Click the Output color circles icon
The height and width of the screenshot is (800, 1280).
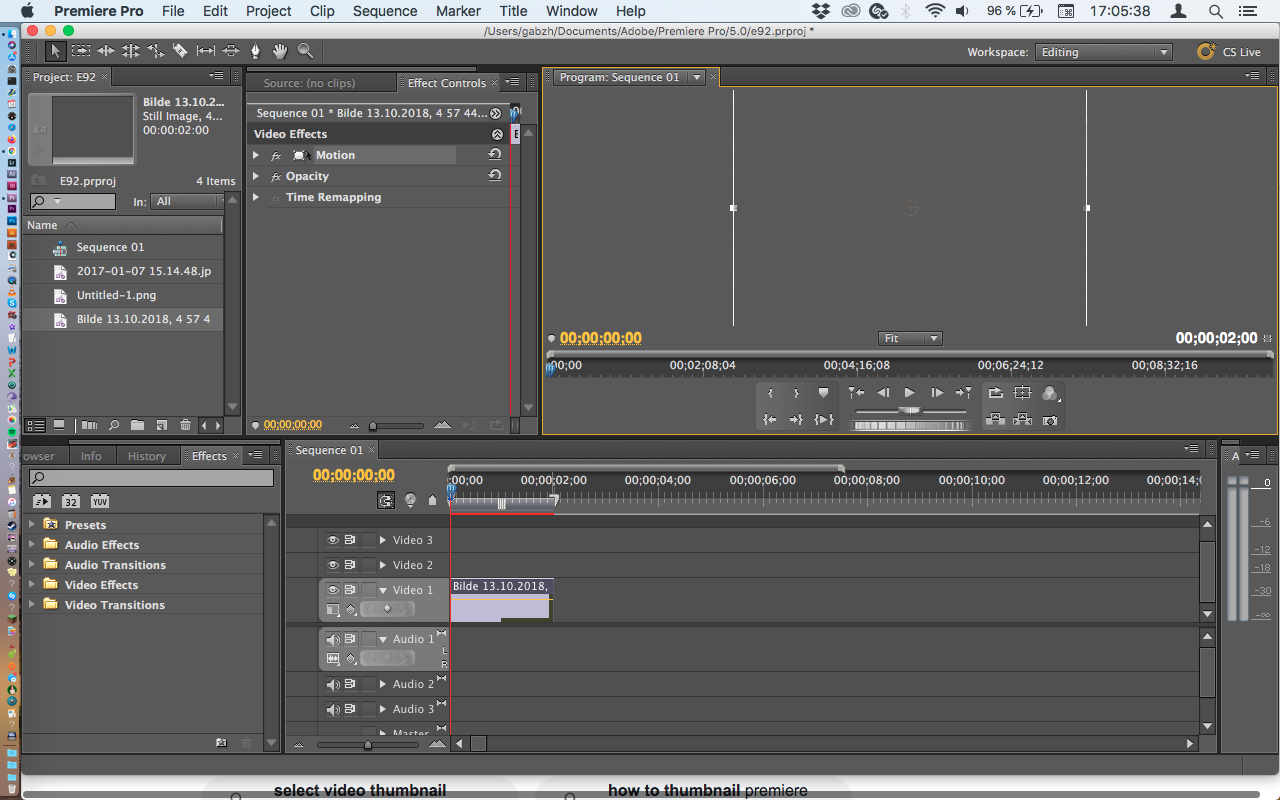1049,393
